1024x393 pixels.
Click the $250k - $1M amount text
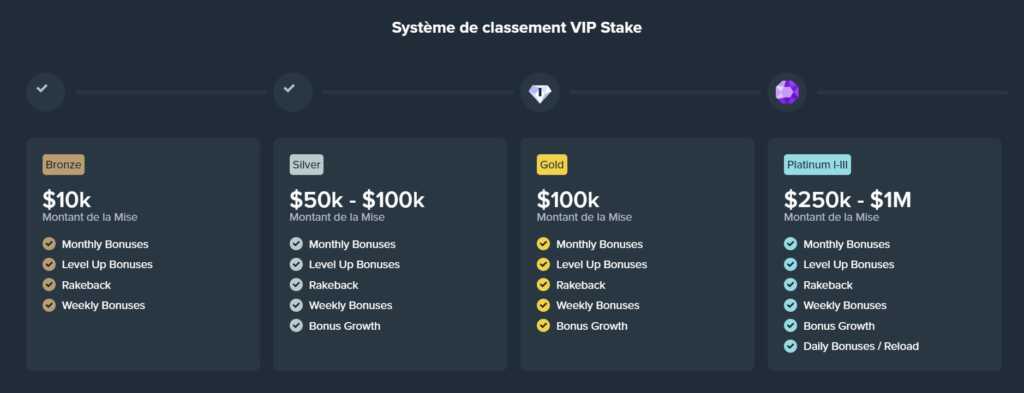point(847,200)
